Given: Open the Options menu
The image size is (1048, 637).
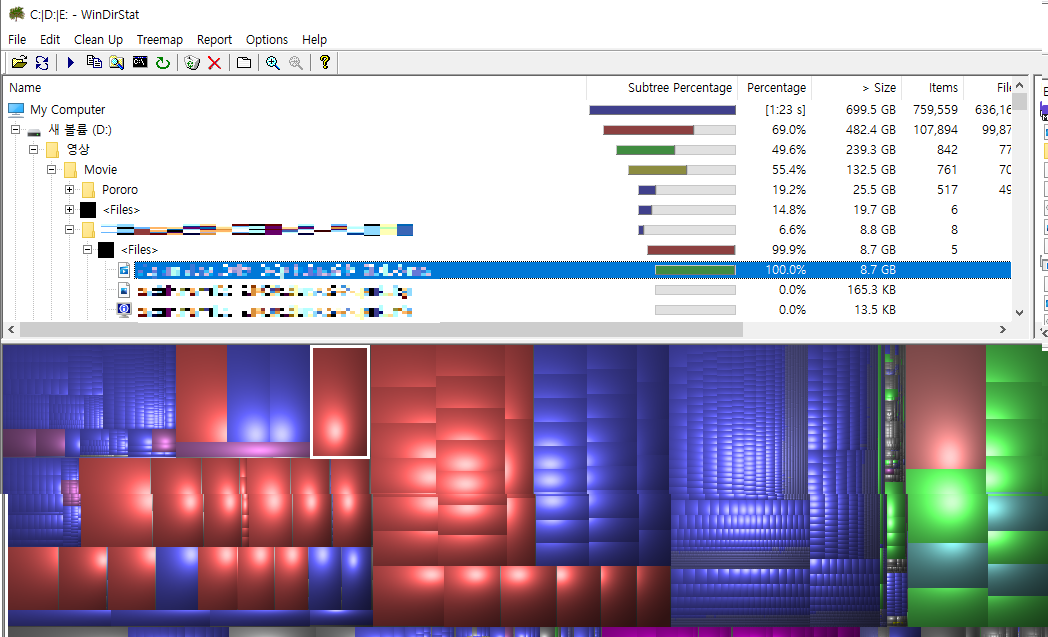Looking at the screenshot, I should tap(267, 39).
